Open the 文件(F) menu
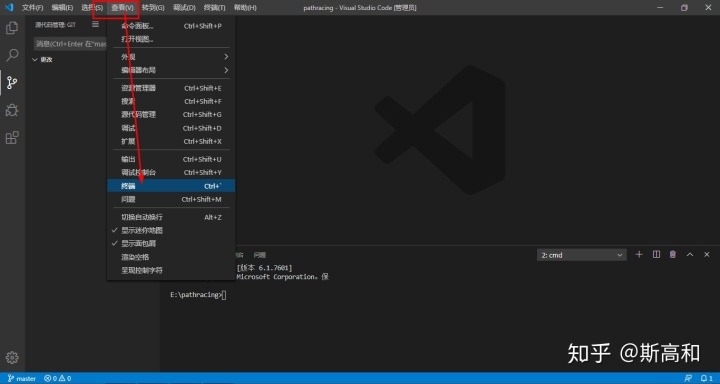Image resolution: width=720 pixels, height=384 pixels. click(33, 8)
